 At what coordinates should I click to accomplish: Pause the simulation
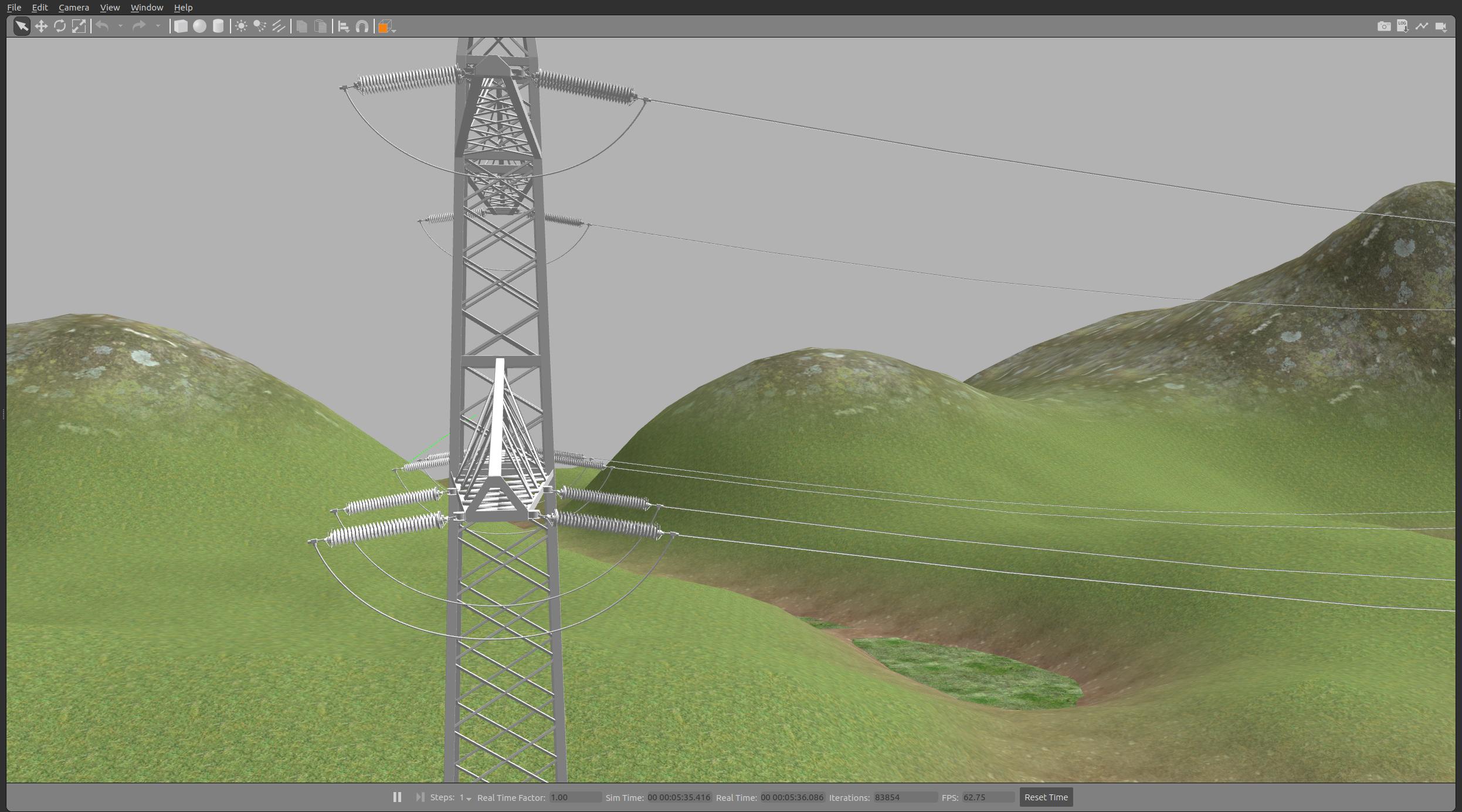397,797
